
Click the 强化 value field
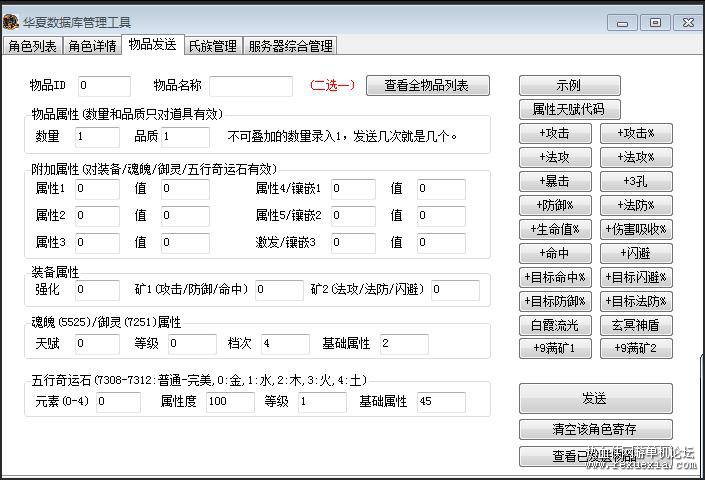97,290
